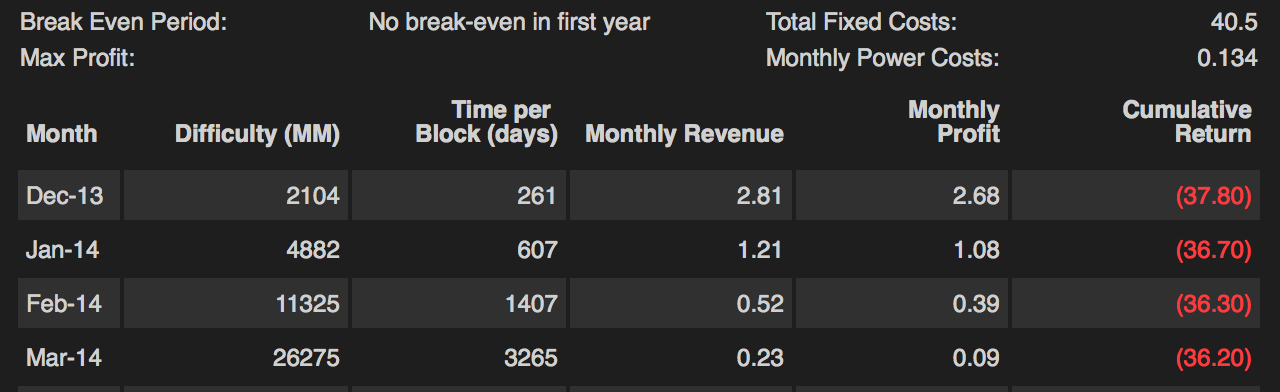
Task: Click the Max Profit label
Action: [x=77, y=58]
